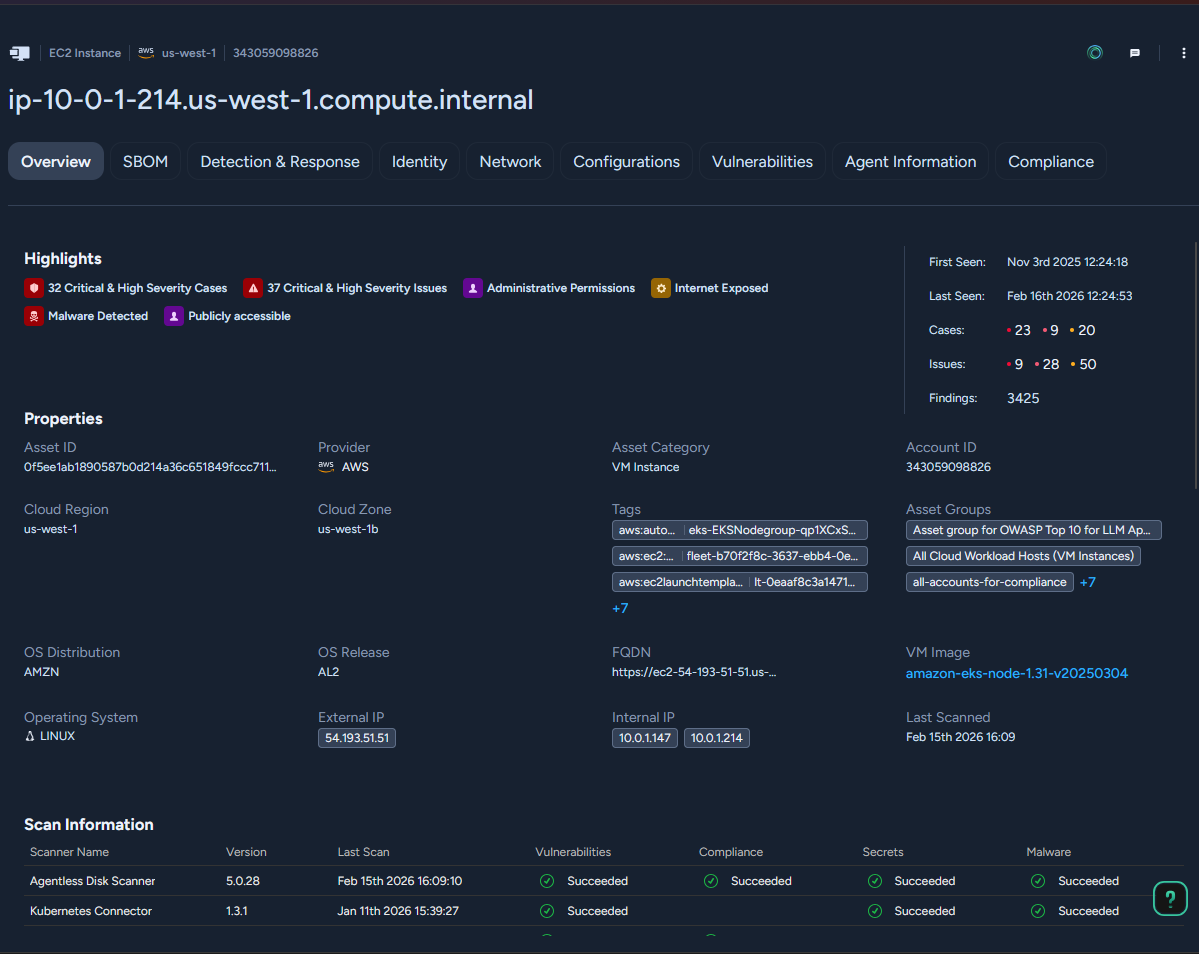
Task: Click the red triangle Issues highlight icon
Action: tap(252, 288)
